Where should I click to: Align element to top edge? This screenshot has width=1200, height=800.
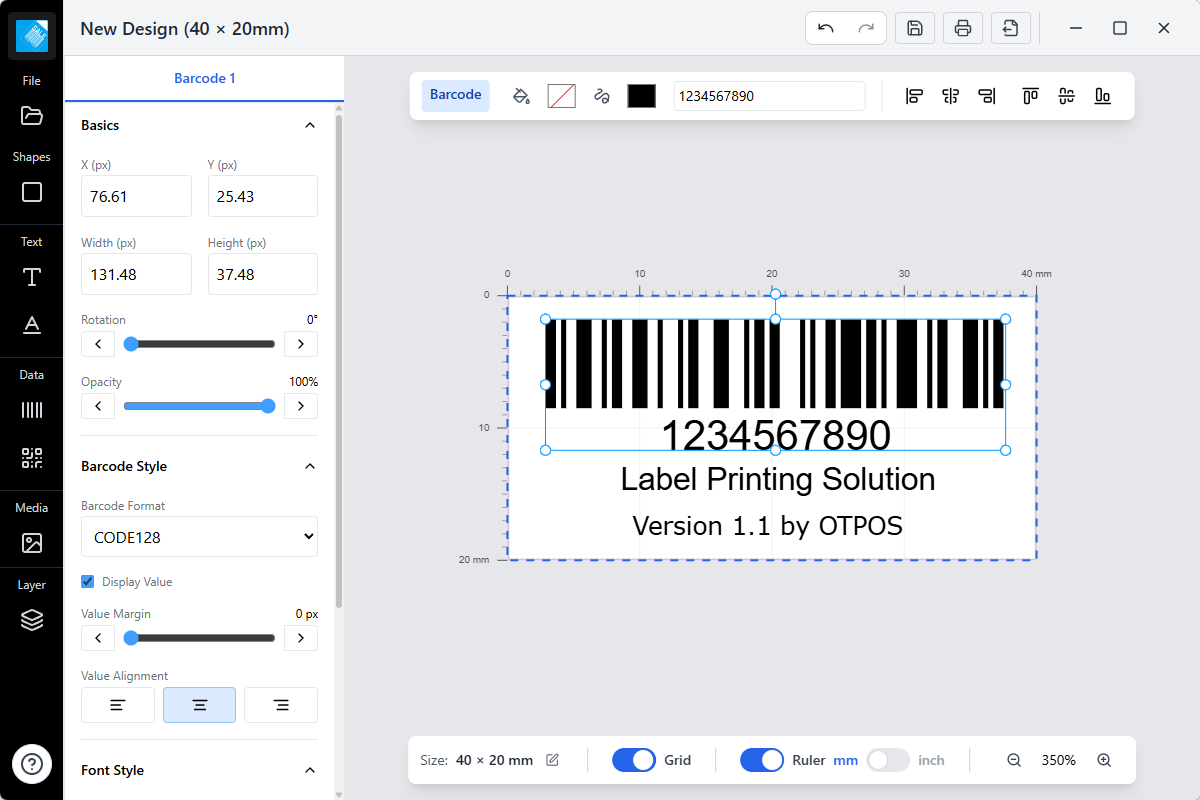[x=1030, y=96]
